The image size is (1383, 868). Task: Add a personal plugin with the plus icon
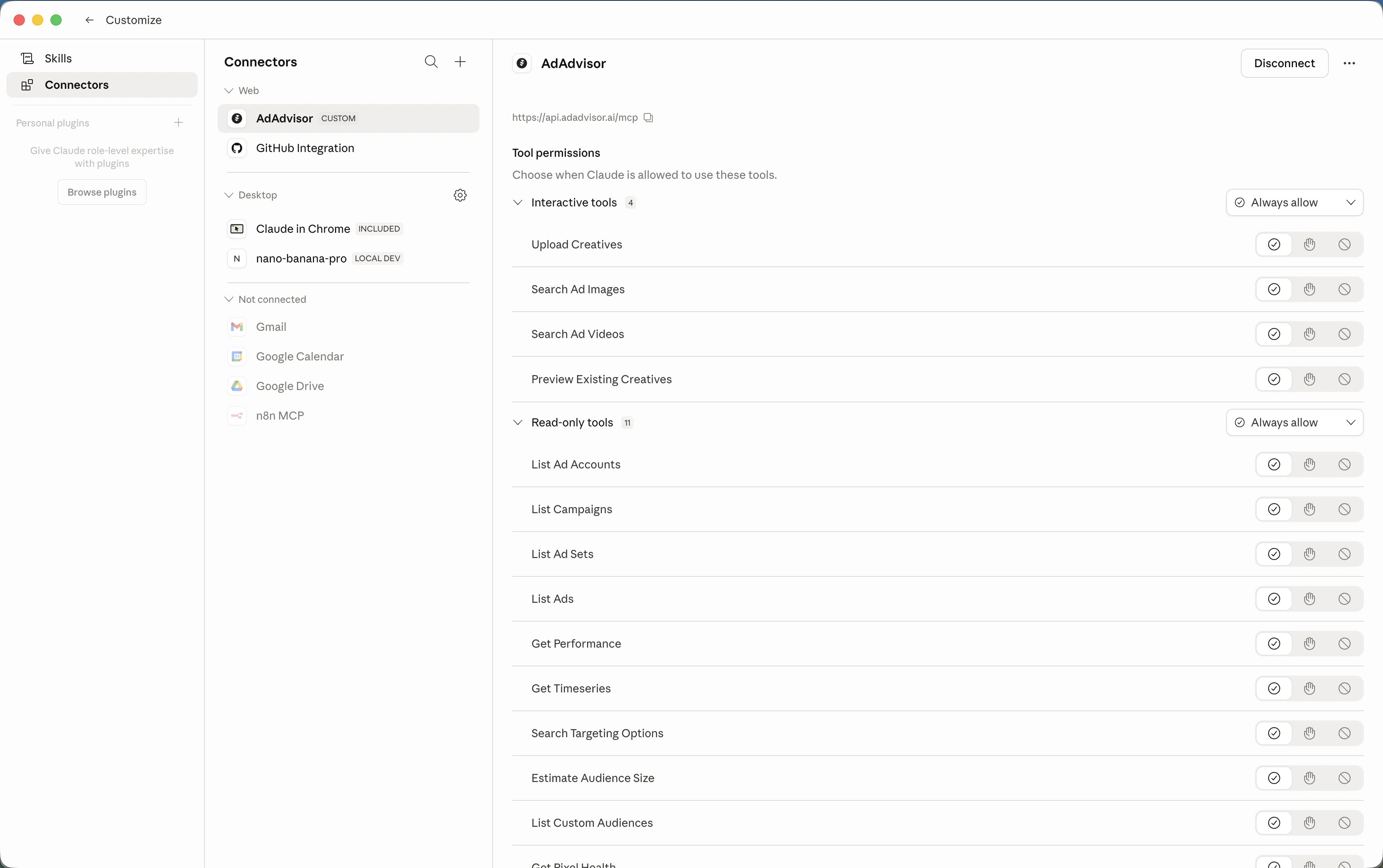178,123
